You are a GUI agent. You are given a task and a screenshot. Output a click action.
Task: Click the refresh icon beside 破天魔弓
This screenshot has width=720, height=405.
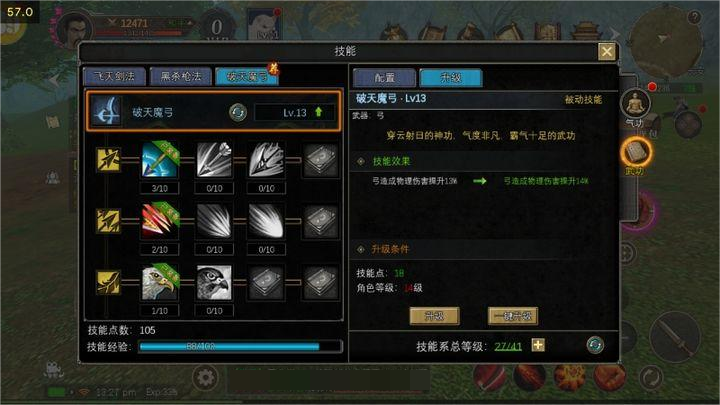tap(238, 112)
